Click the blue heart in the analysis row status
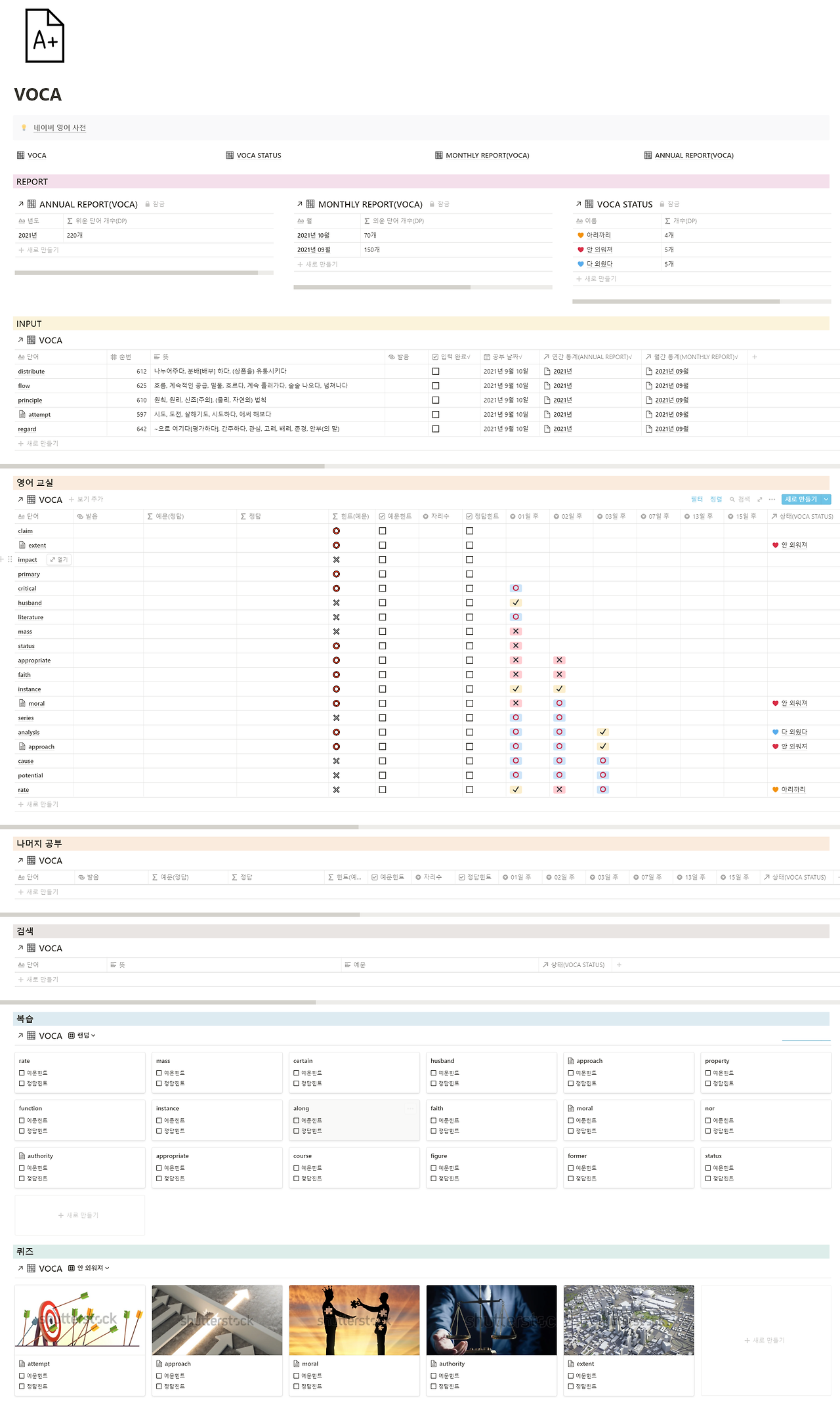Viewport: 840px width, 1405px height. 776,732
